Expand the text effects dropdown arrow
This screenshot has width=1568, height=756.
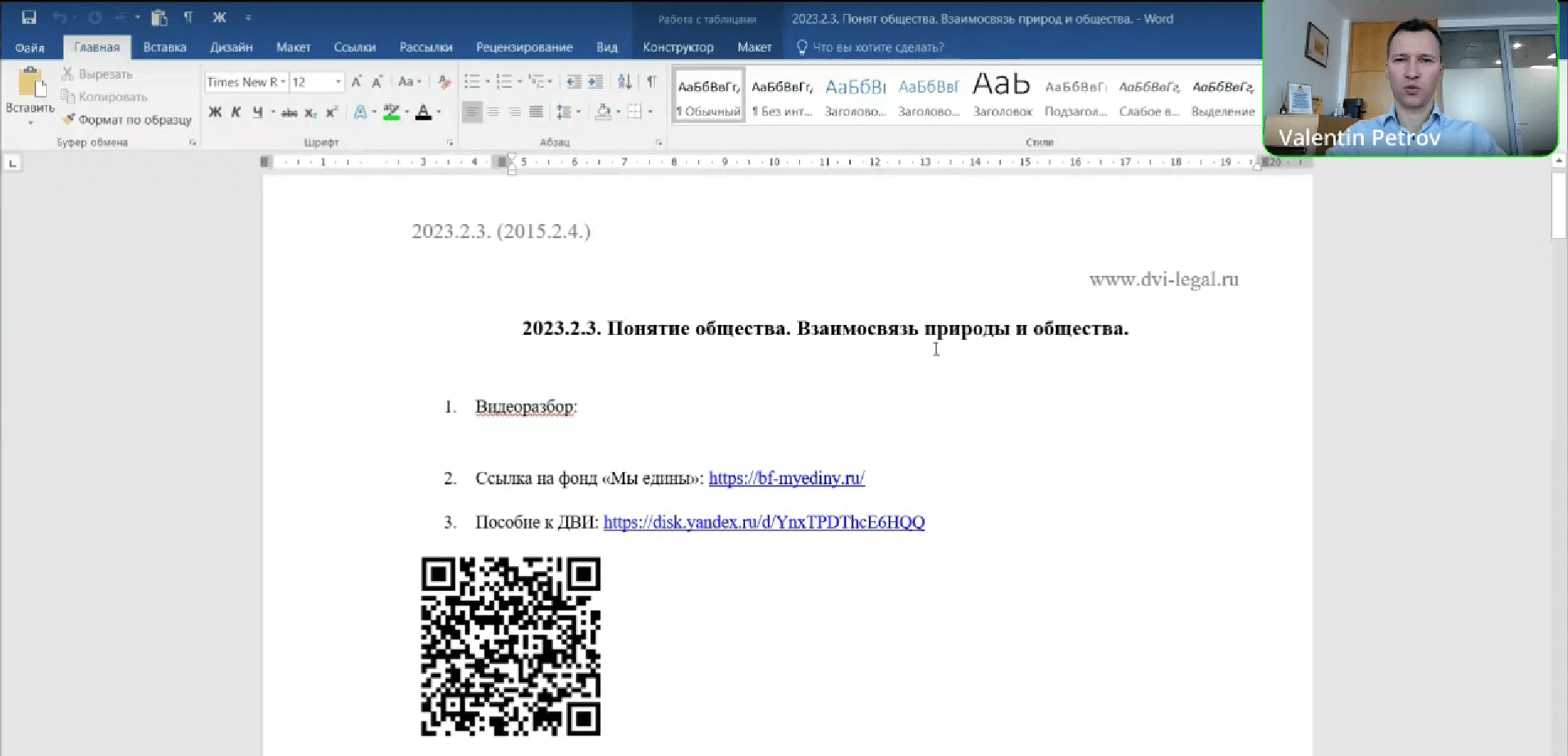tap(374, 112)
